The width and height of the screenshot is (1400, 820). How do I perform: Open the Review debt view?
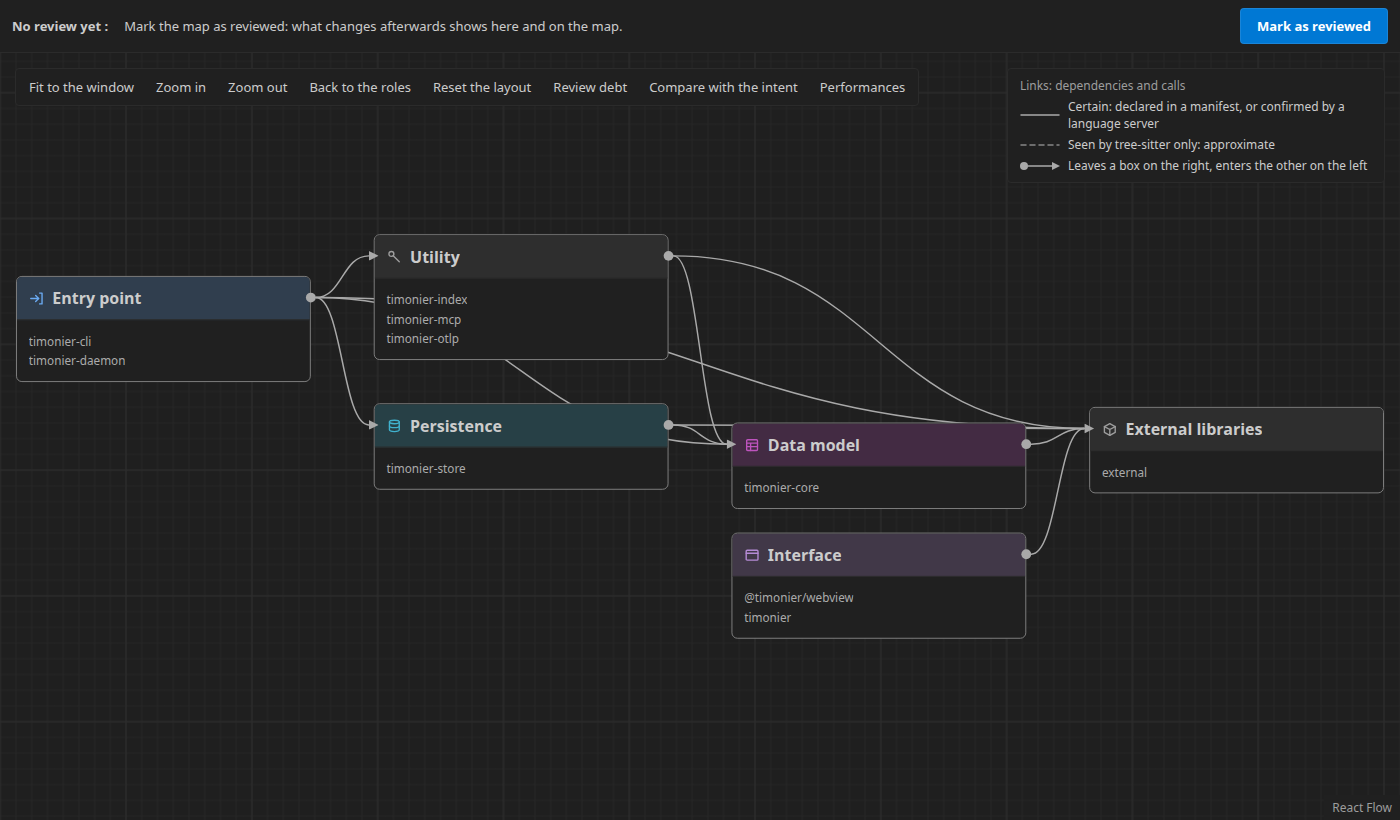point(590,87)
